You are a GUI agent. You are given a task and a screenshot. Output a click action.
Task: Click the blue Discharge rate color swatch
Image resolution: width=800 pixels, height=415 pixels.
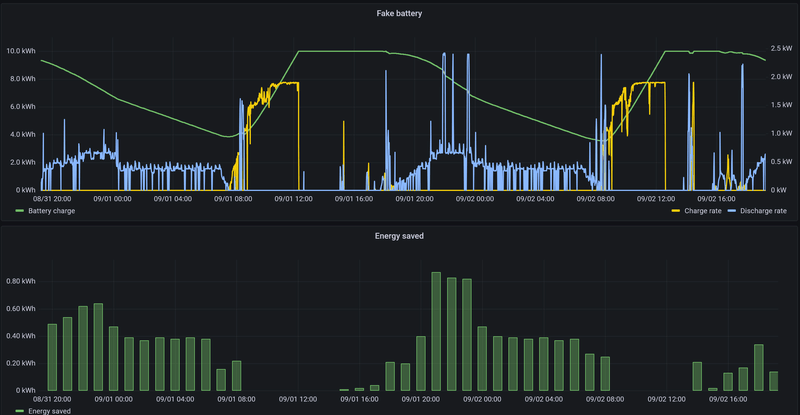[732, 211]
